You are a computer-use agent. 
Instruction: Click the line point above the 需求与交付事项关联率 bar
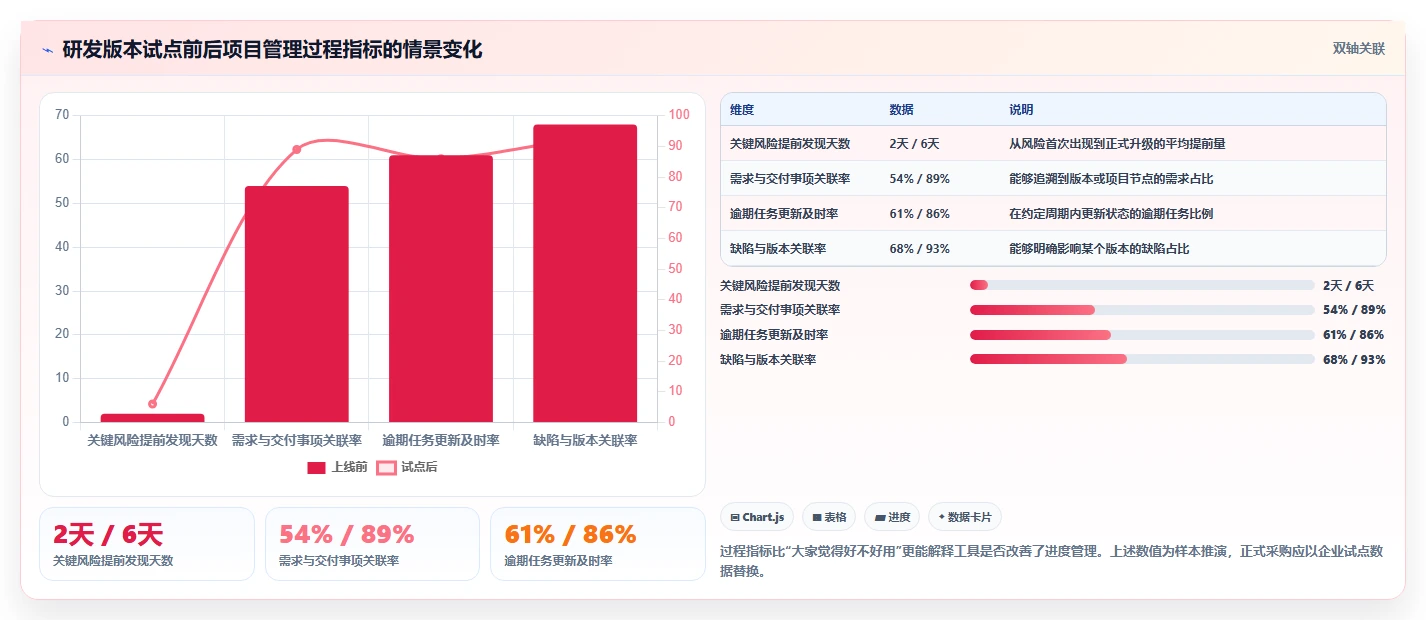click(297, 149)
